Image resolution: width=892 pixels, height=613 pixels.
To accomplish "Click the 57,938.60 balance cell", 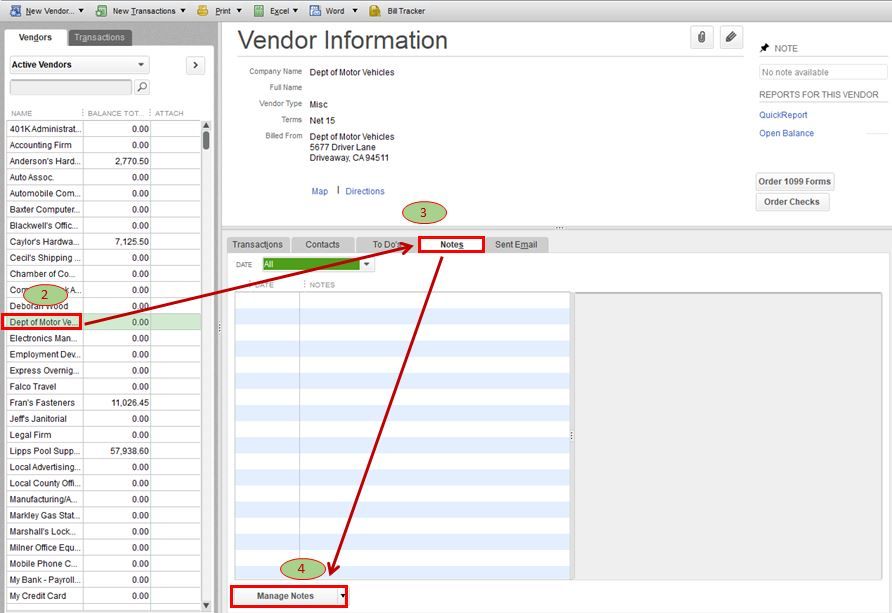I will (117, 451).
